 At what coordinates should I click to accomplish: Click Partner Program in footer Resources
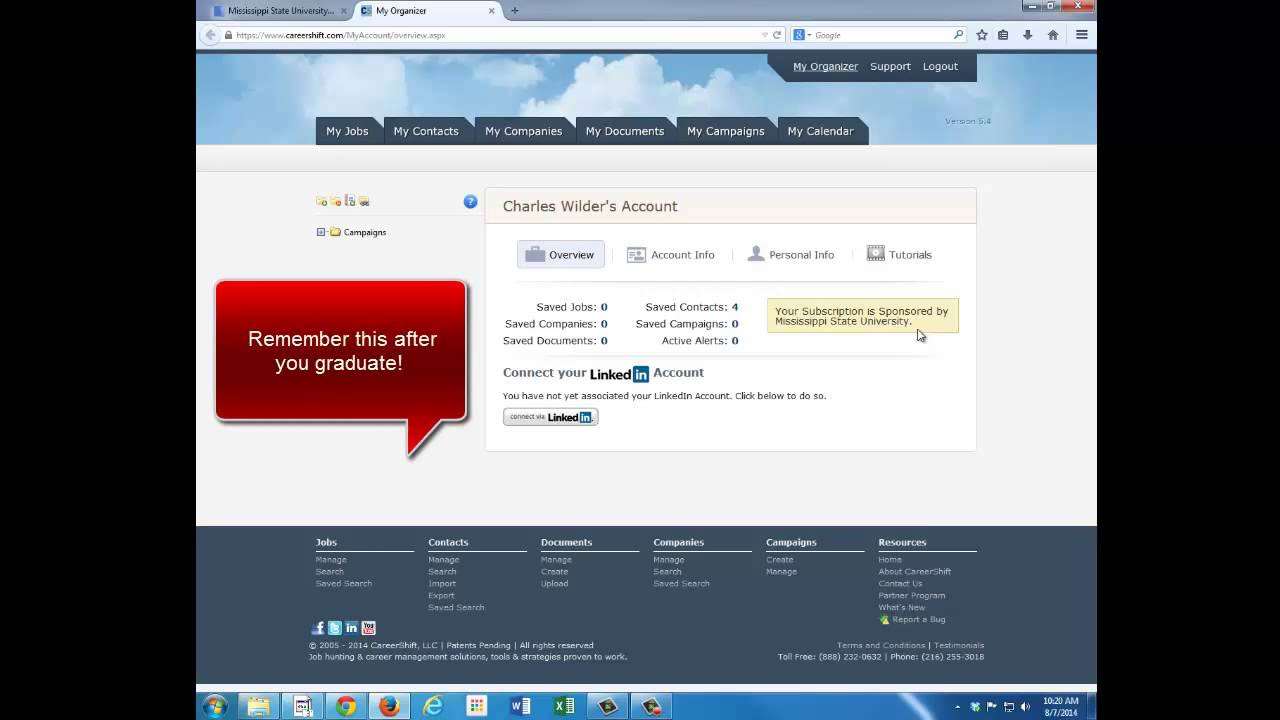[x=912, y=596]
